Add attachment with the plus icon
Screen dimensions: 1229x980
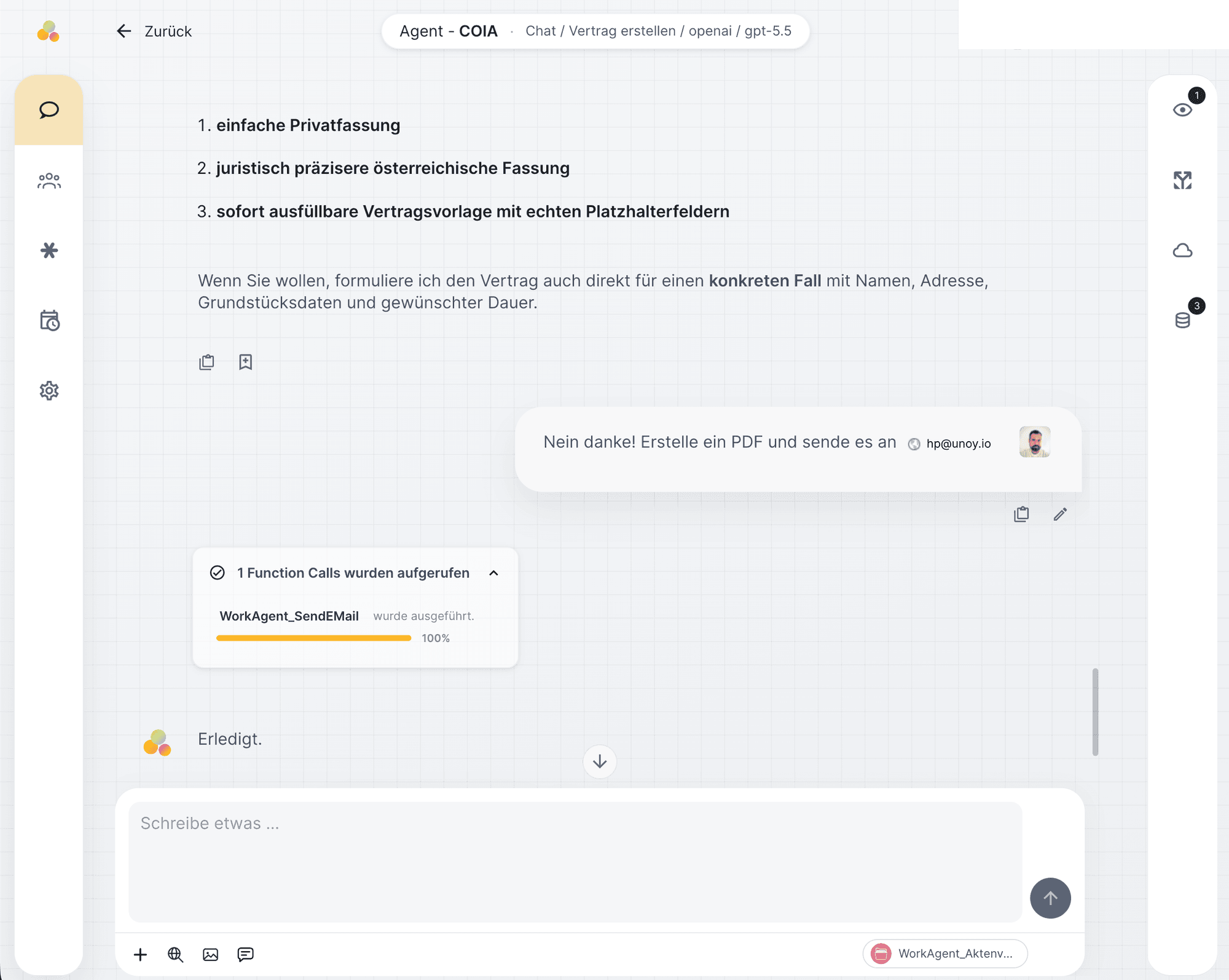(x=140, y=954)
